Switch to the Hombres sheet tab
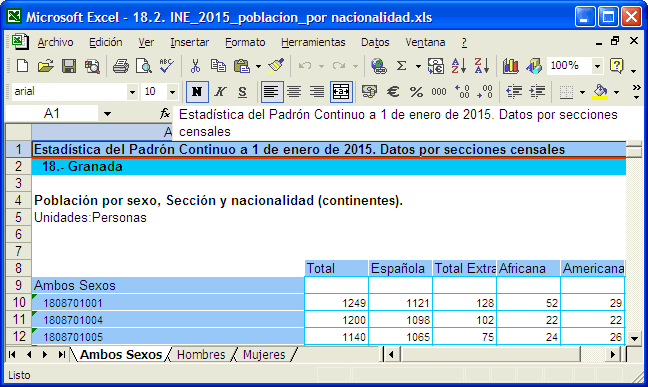Viewport: 648px width, 387px height. coord(201,355)
